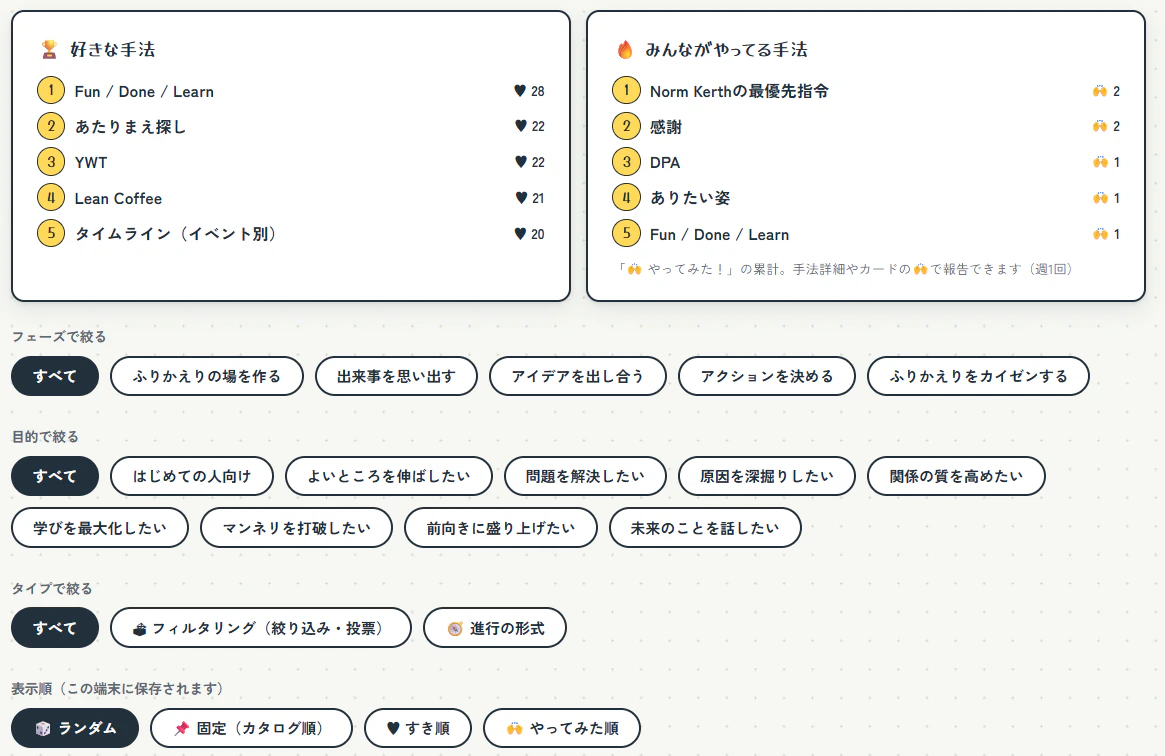This screenshot has width=1165, height=756.
Task: Click rank badge 4 beside Lean Coffee
Action: (x=51, y=198)
